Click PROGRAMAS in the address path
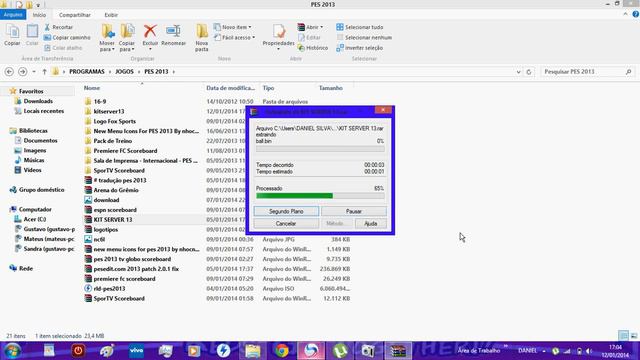Image resolution: width=640 pixels, height=360 pixels. 87,71
